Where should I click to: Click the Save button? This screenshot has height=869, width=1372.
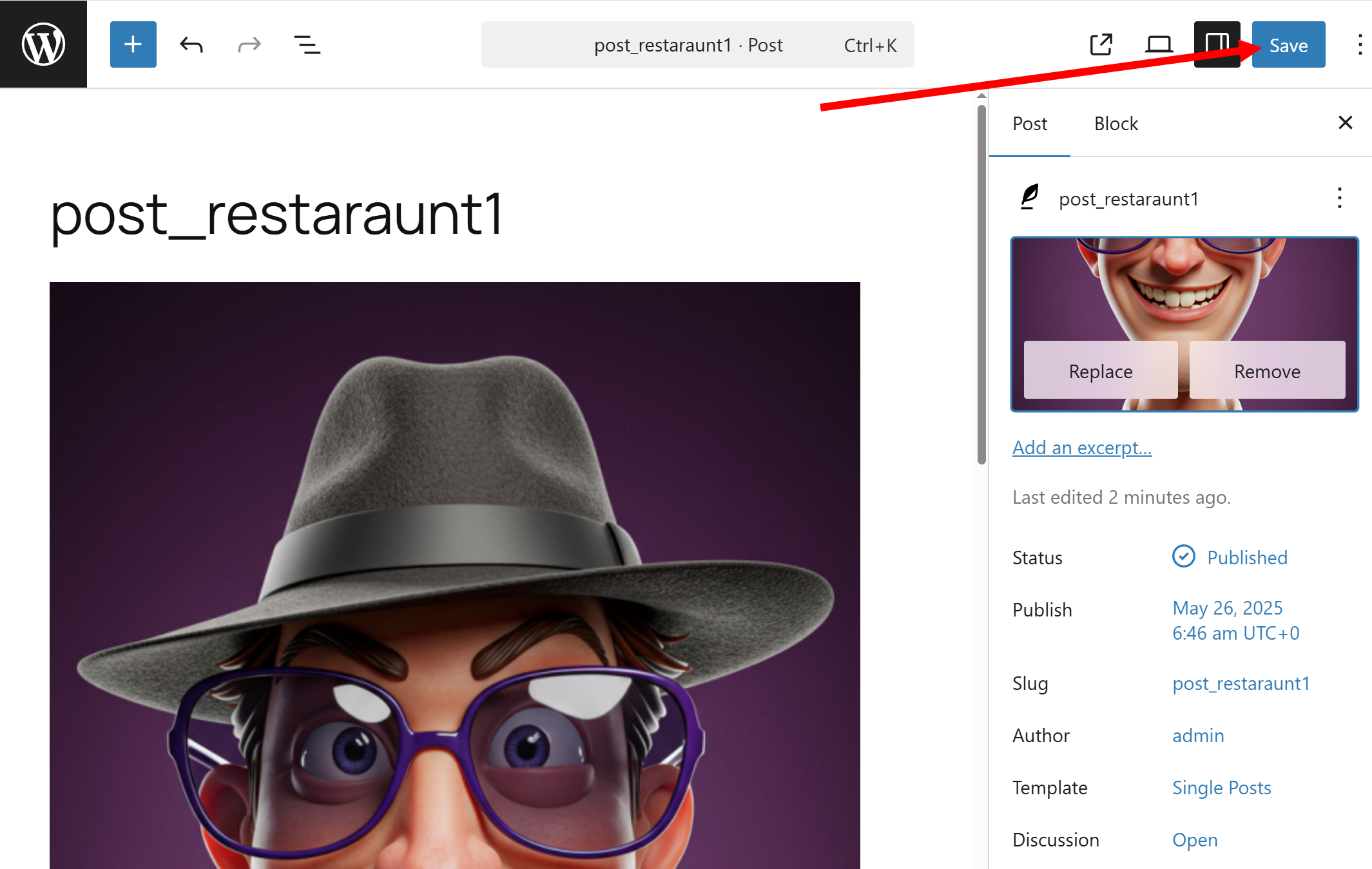[x=1288, y=44]
